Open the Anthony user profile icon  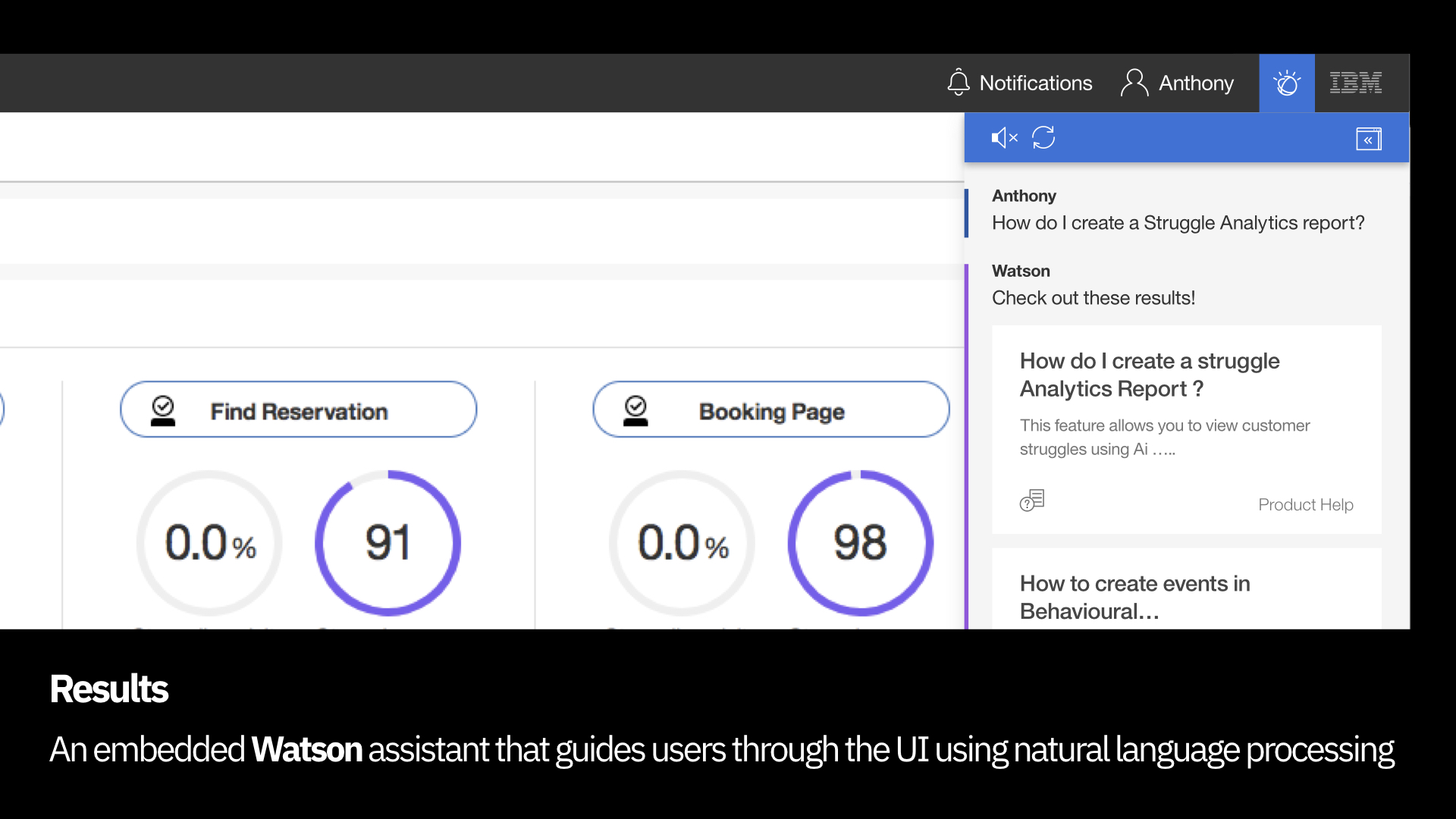point(1134,83)
